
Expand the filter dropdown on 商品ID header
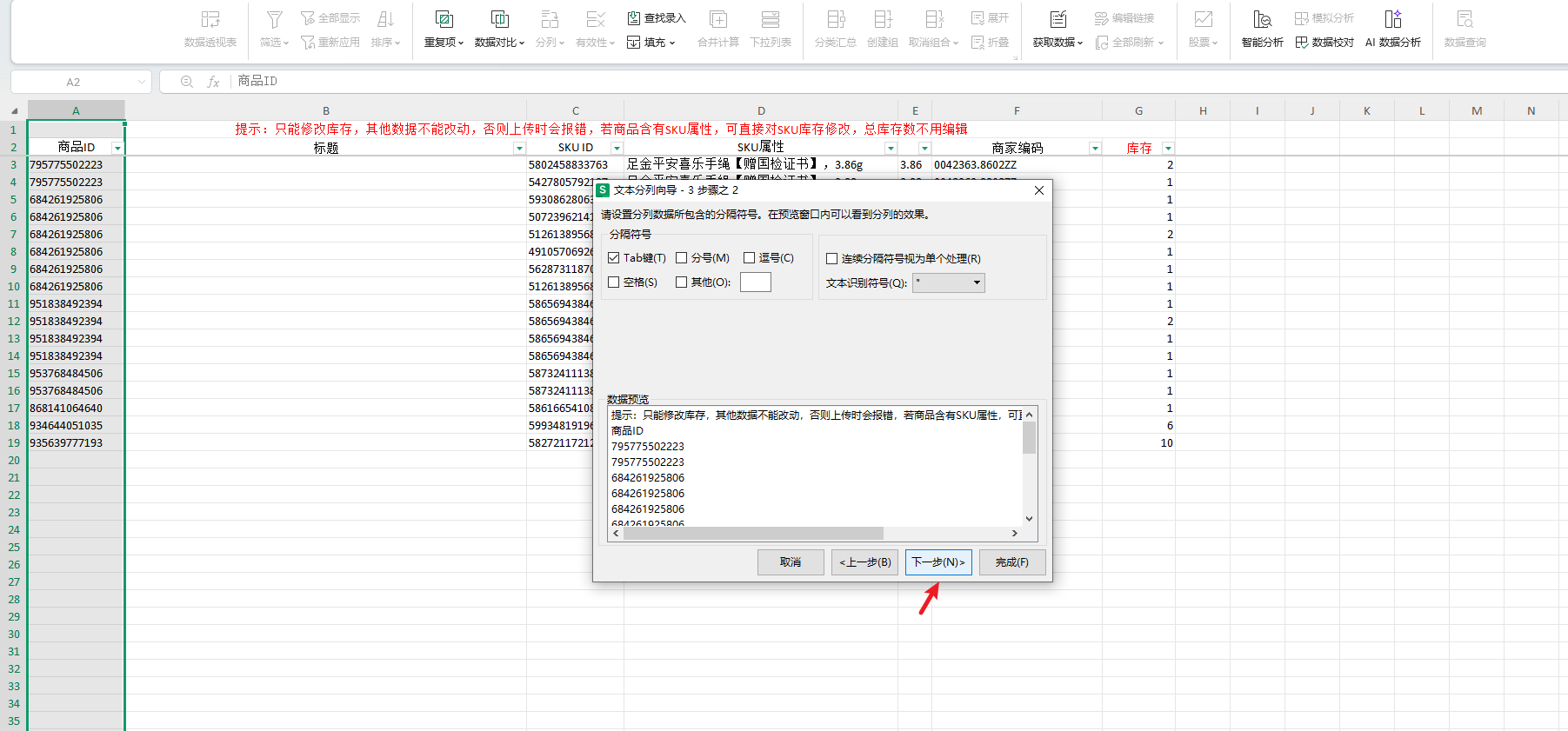(117, 149)
